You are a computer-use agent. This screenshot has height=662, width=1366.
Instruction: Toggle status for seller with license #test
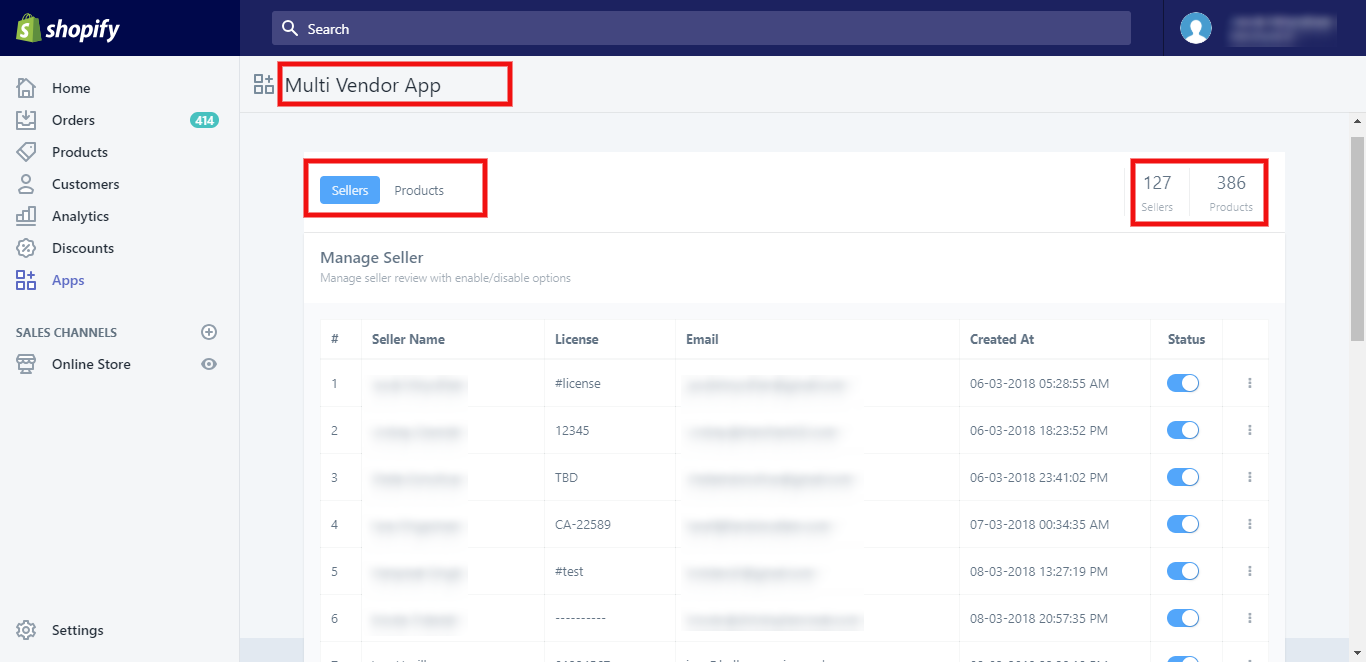point(1183,571)
